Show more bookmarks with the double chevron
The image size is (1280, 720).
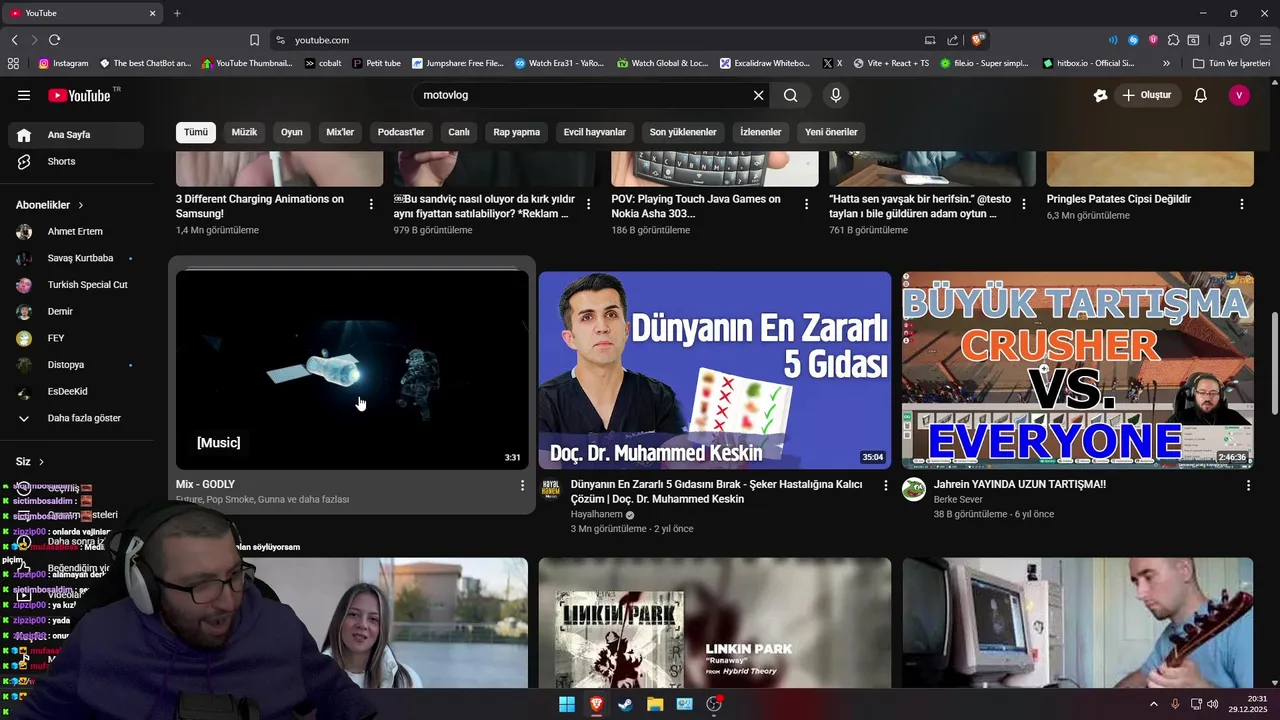[1166, 63]
